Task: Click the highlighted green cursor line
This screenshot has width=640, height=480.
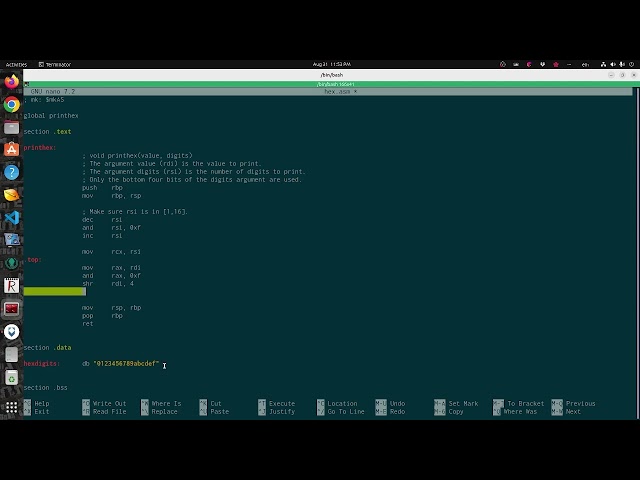Action: pyautogui.click(x=55, y=291)
